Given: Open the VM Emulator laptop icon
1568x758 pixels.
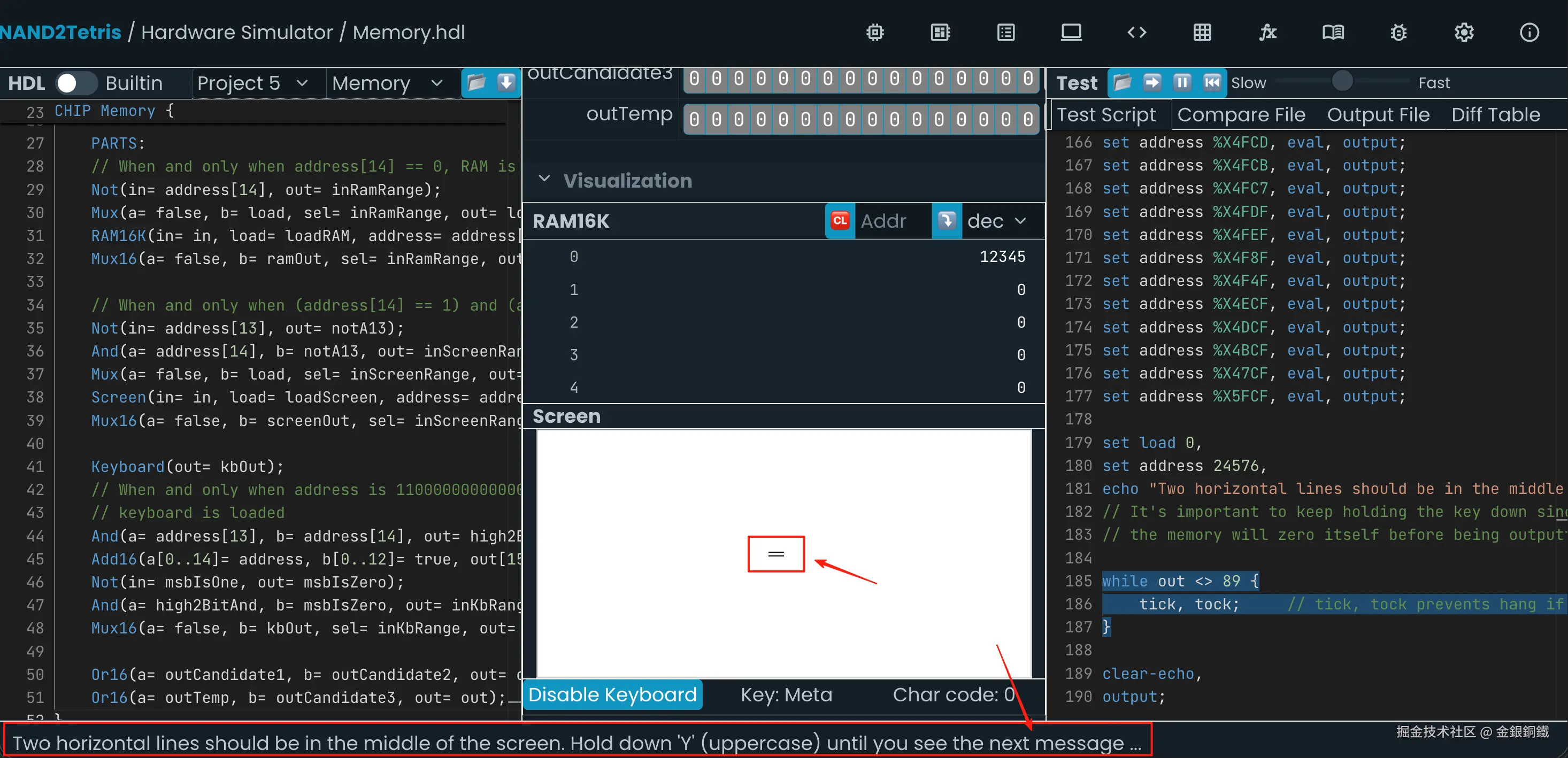Looking at the screenshot, I should click(1071, 32).
